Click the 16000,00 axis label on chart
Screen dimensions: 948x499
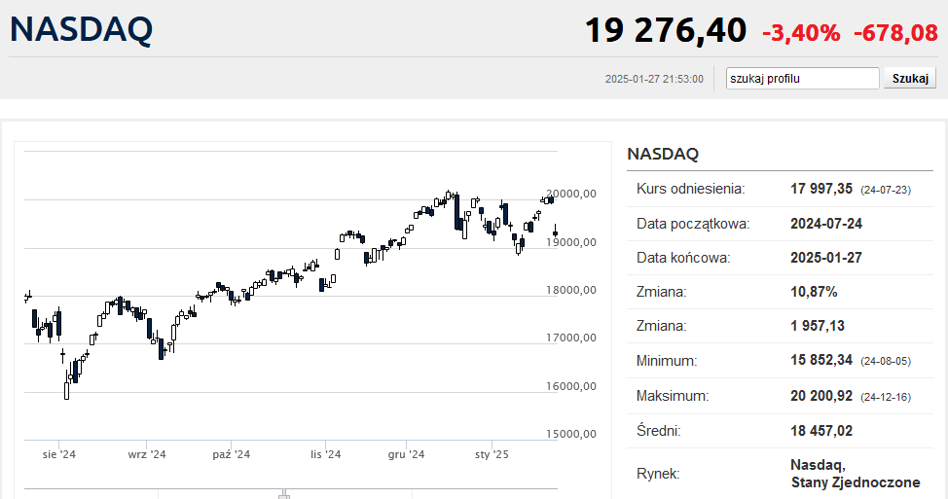(571, 386)
